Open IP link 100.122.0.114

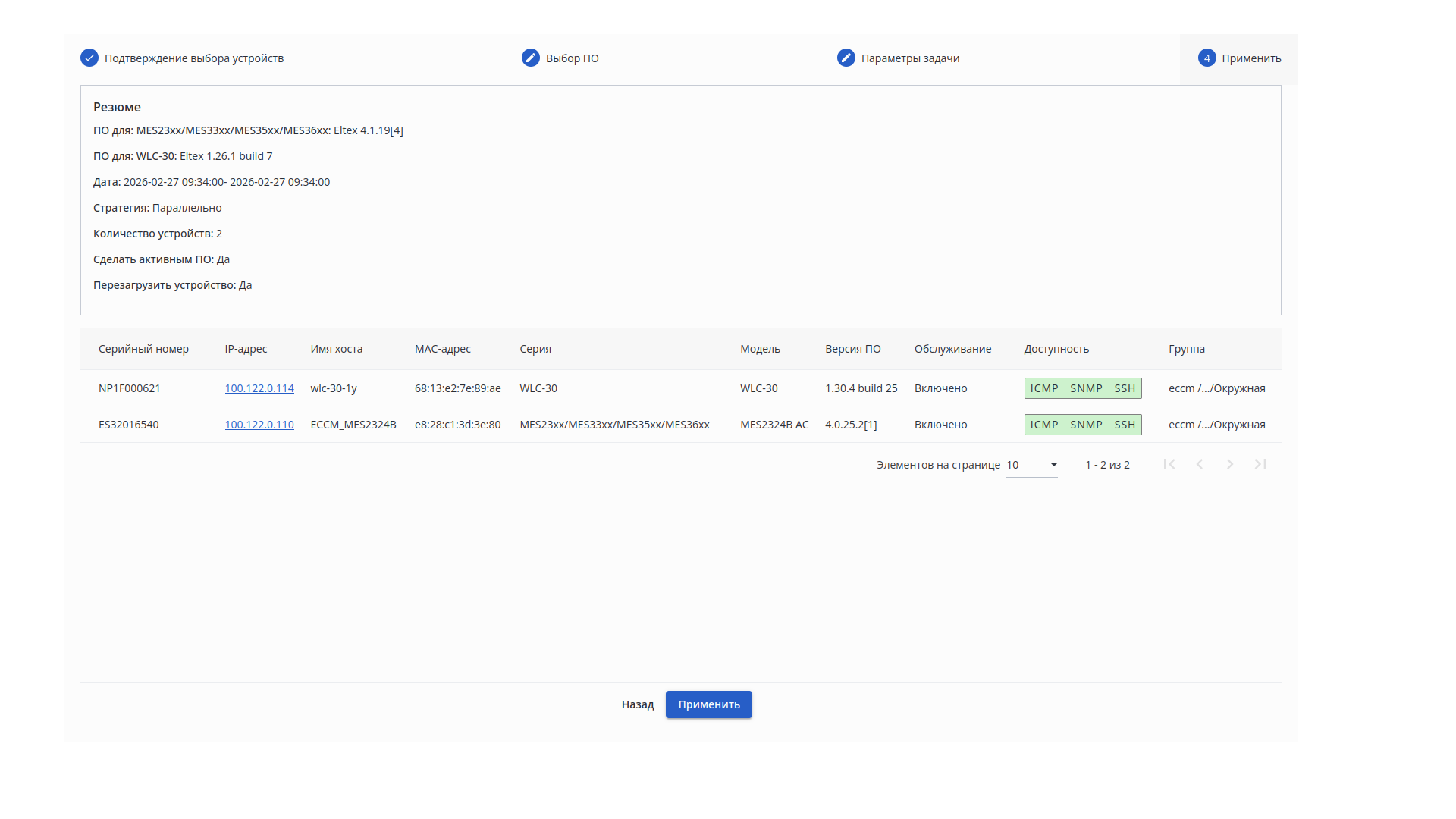(259, 388)
